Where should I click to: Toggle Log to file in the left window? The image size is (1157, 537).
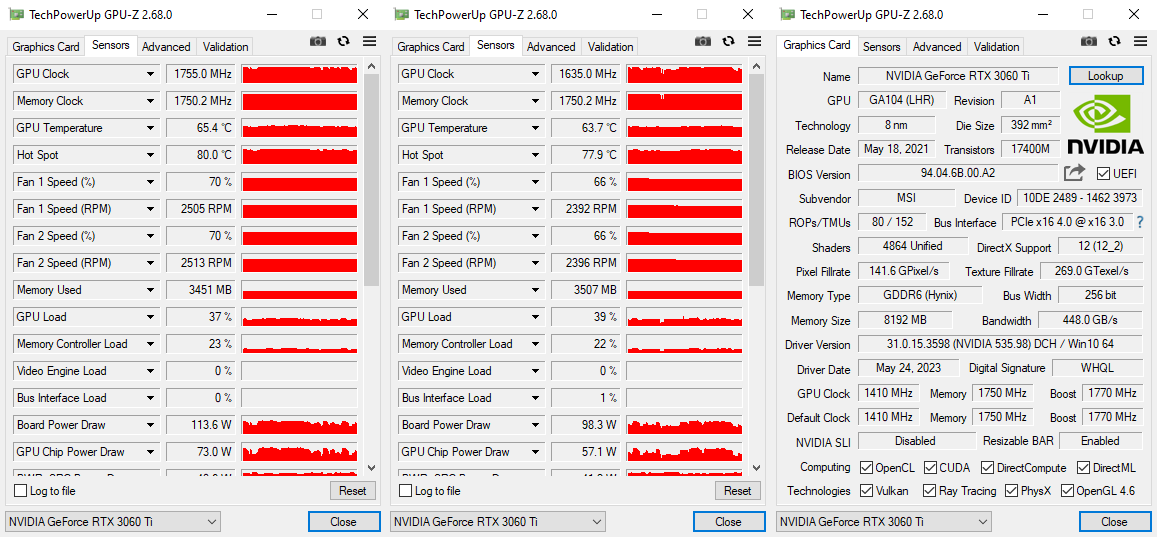[21, 491]
